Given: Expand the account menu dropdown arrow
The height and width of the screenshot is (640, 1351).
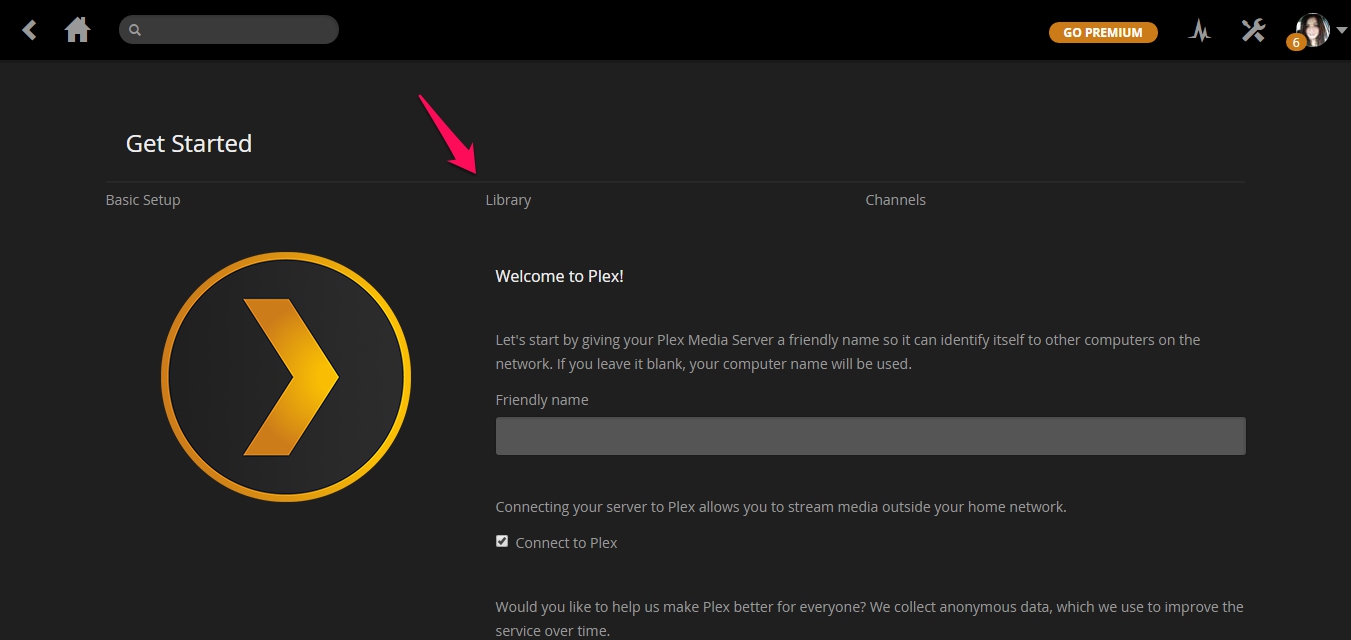Looking at the screenshot, I should (x=1341, y=30).
